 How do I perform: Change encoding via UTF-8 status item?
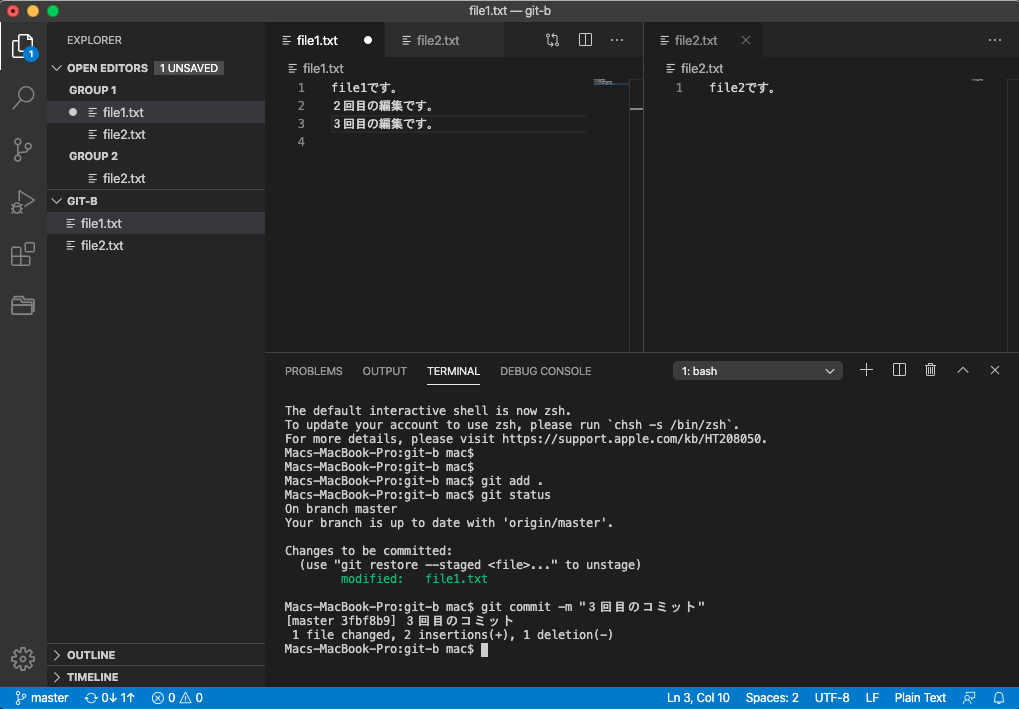(832, 698)
